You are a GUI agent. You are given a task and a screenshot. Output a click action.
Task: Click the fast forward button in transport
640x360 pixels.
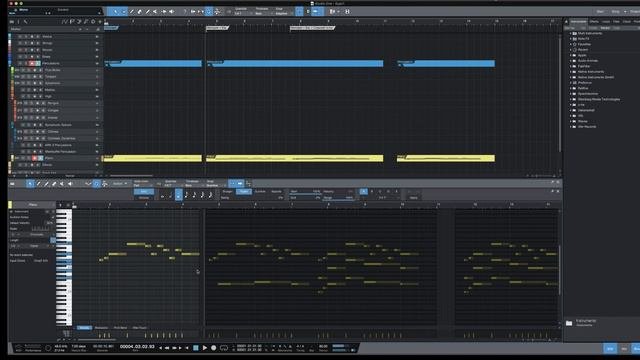[174, 348]
